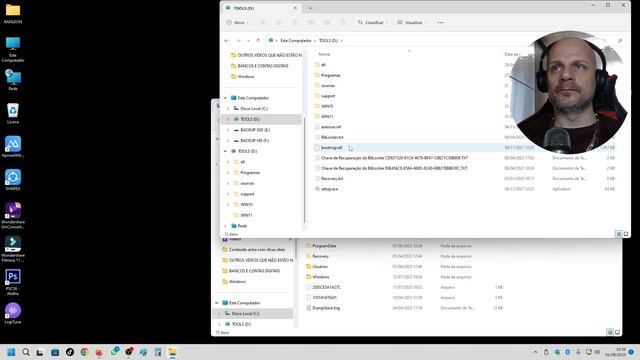640x360 pixels.
Task: Click the rename toolbar icon
Action: pos(311,22)
